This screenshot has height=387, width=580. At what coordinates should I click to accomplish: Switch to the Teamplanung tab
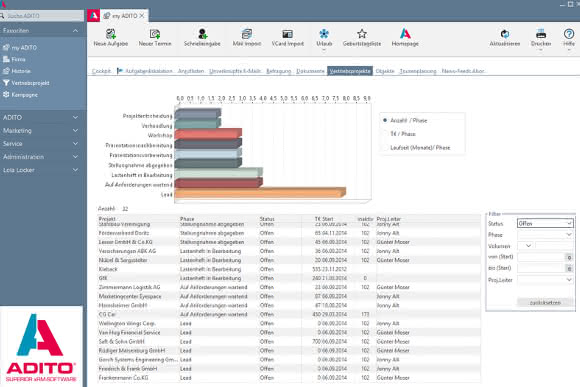point(418,71)
